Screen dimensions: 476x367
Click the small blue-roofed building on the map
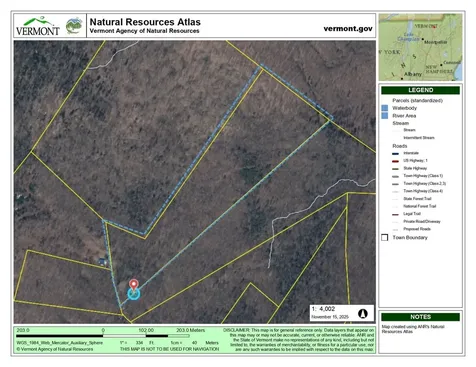(102, 261)
